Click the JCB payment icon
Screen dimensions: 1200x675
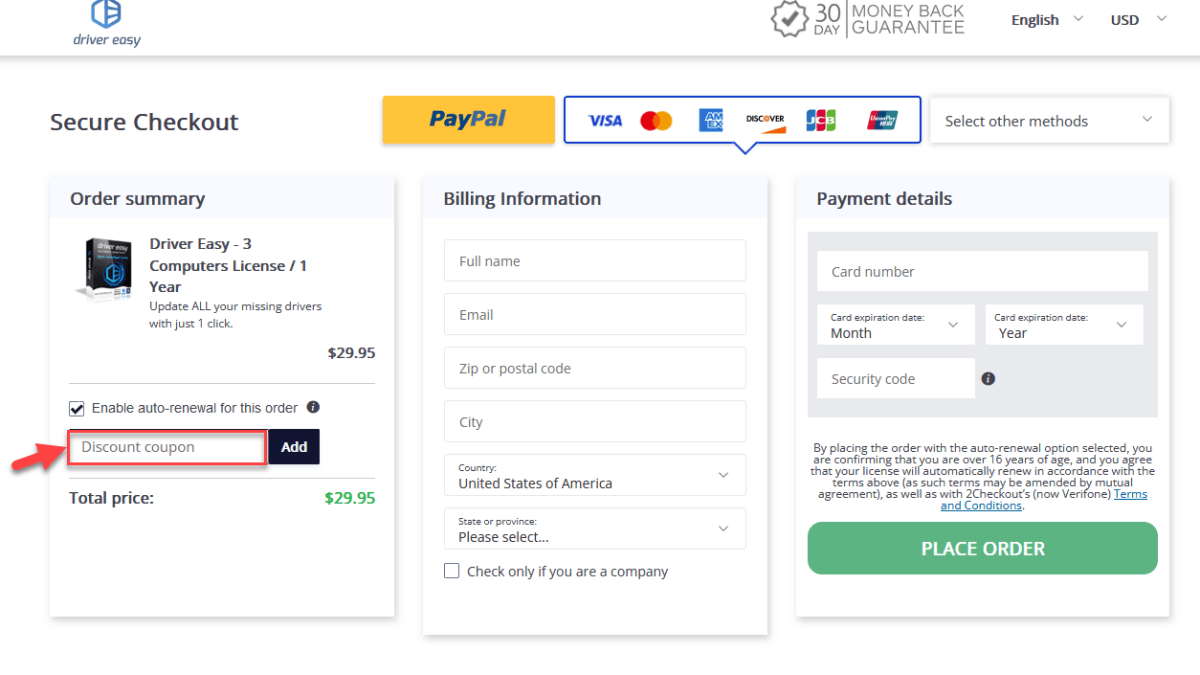[x=821, y=120]
